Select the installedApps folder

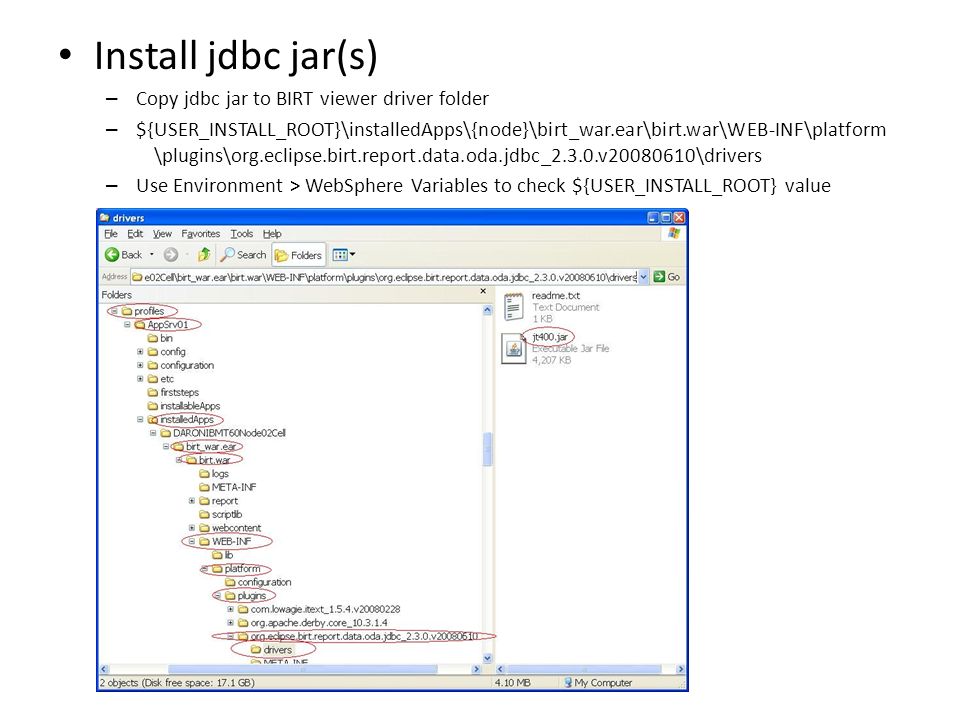click(x=181, y=419)
